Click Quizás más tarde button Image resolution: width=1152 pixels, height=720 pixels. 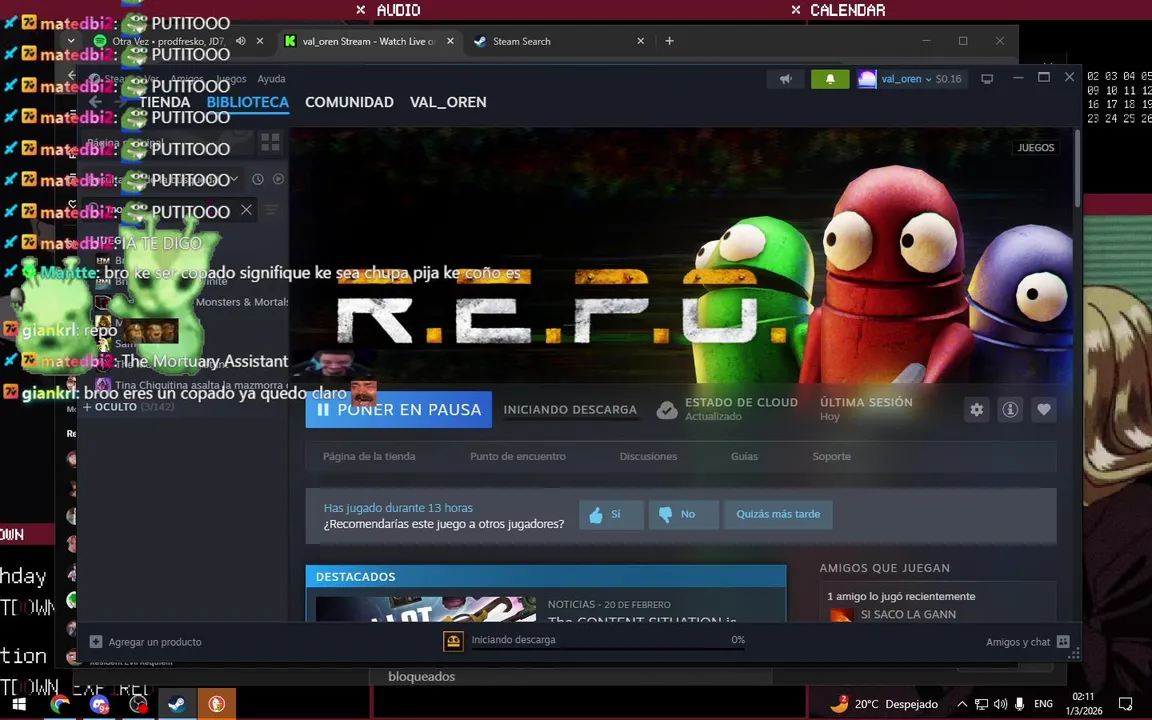[x=778, y=514]
